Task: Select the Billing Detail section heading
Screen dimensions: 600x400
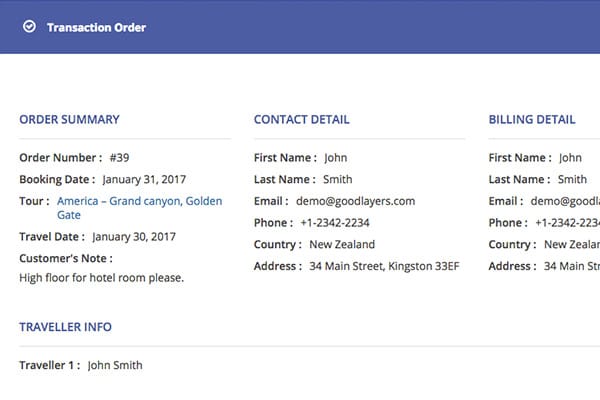Action: (x=532, y=120)
